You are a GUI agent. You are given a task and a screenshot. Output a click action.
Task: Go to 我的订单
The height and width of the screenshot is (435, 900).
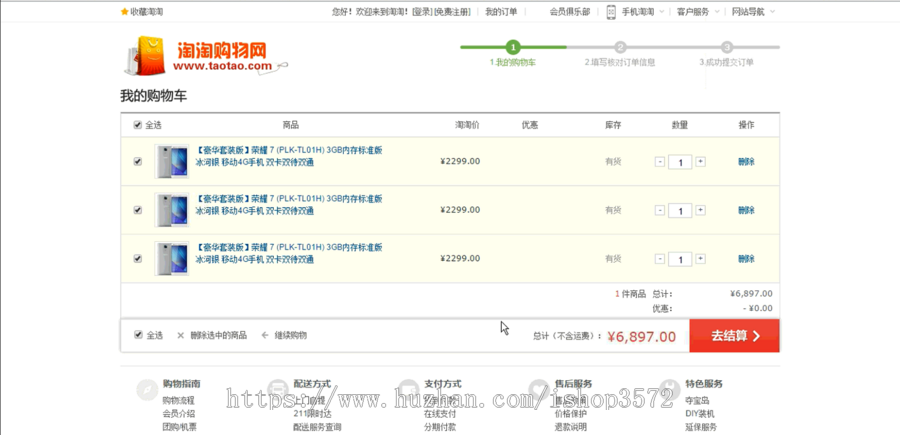(501, 11)
